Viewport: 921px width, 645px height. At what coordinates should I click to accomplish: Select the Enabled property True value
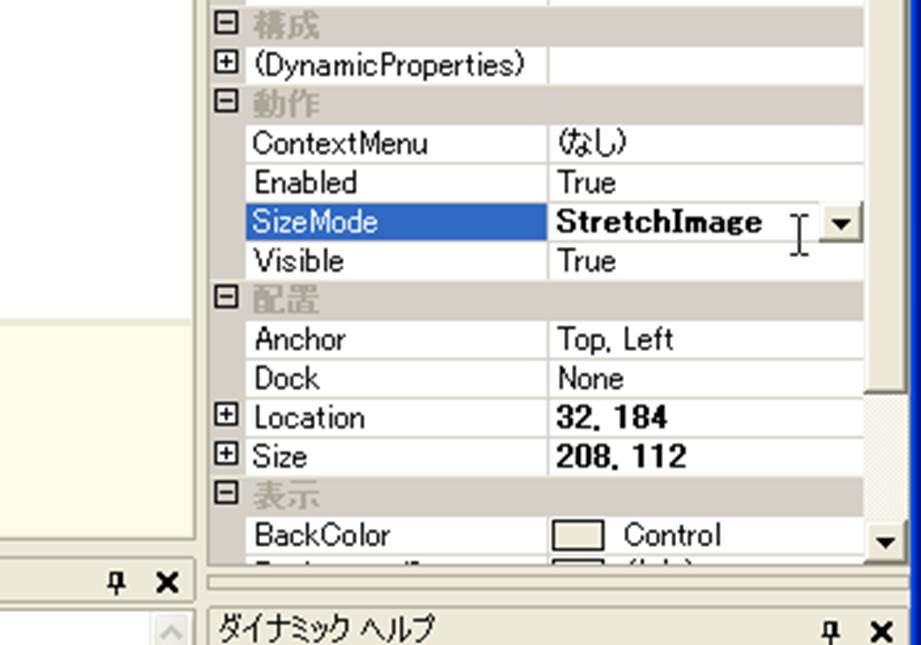click(587, 183)
